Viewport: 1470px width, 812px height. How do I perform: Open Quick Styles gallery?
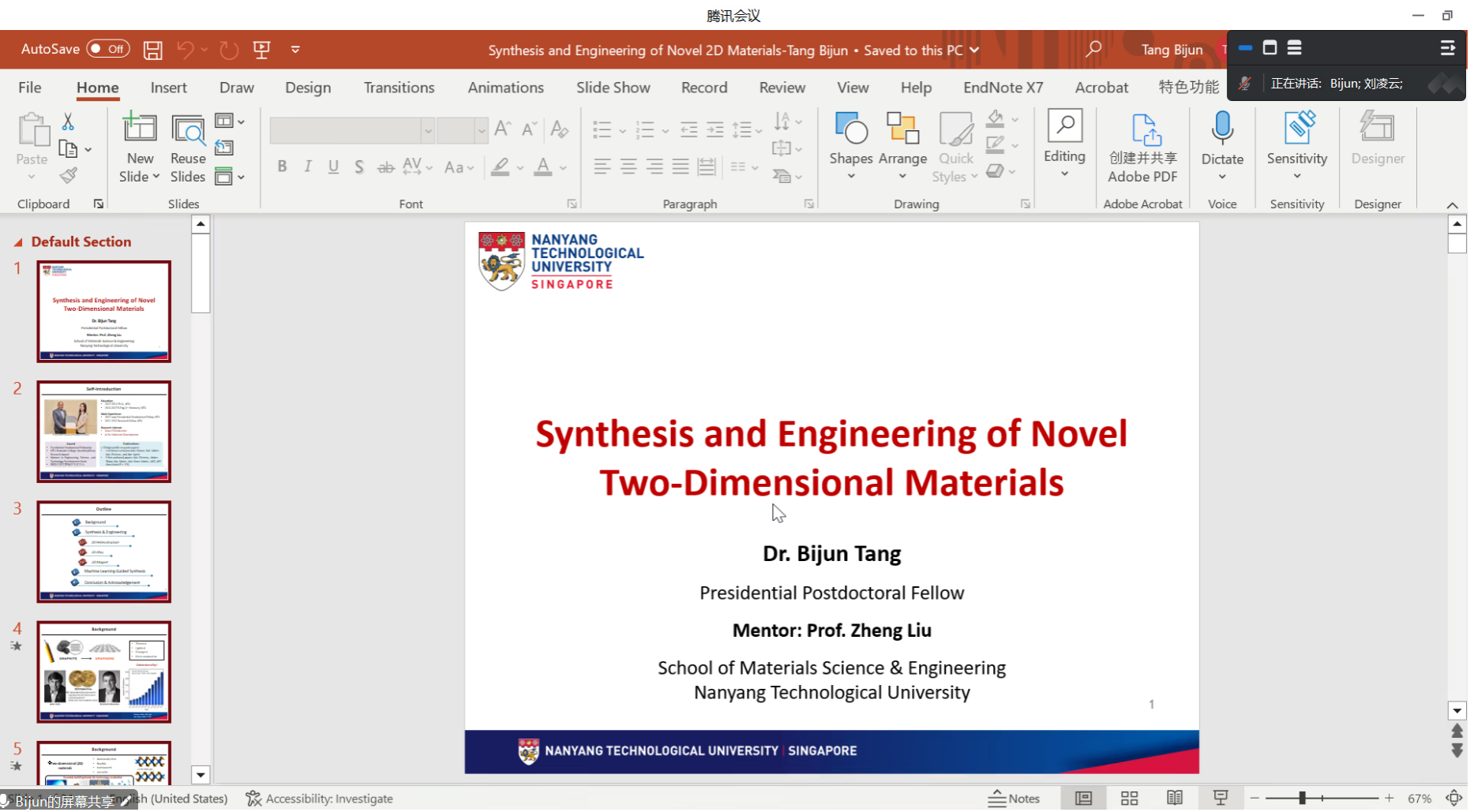955,148
